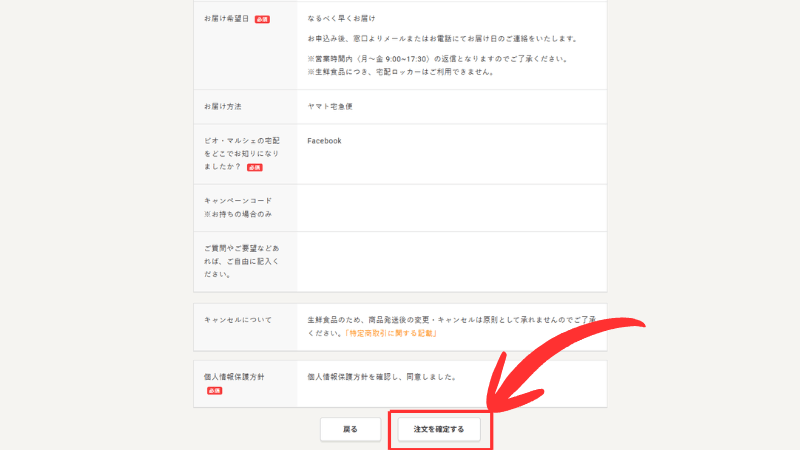800x450 pixels.
Task: Click the 必須 badge under 個人情報保護方針
Action: [x=214, y=391]
